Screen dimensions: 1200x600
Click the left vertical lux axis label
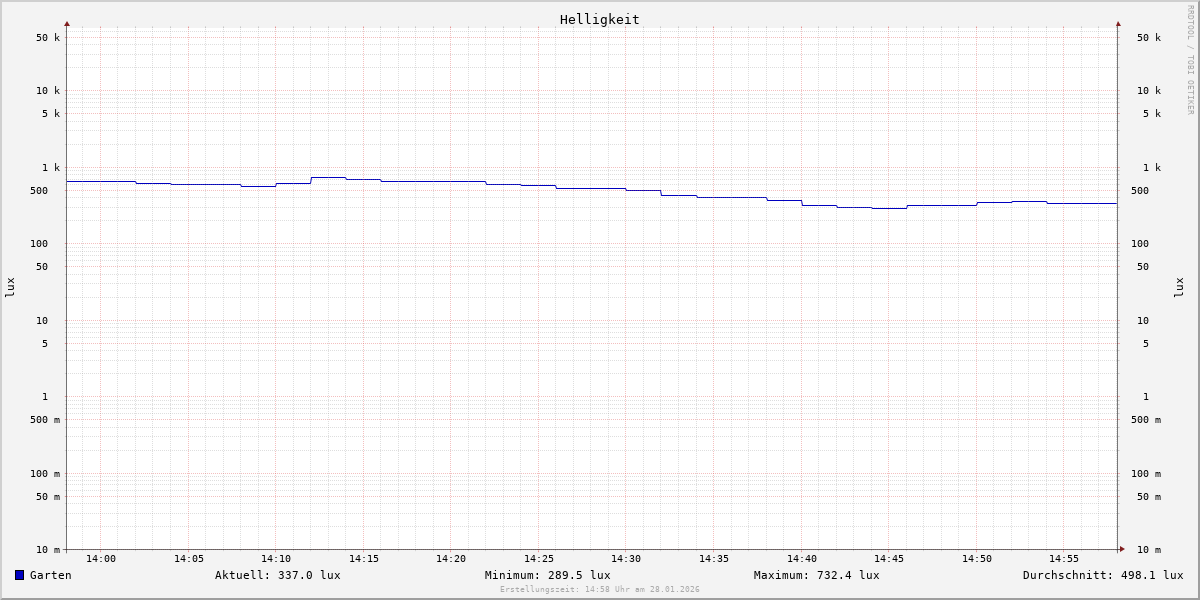pyautogui.click(x=10, y=288)
